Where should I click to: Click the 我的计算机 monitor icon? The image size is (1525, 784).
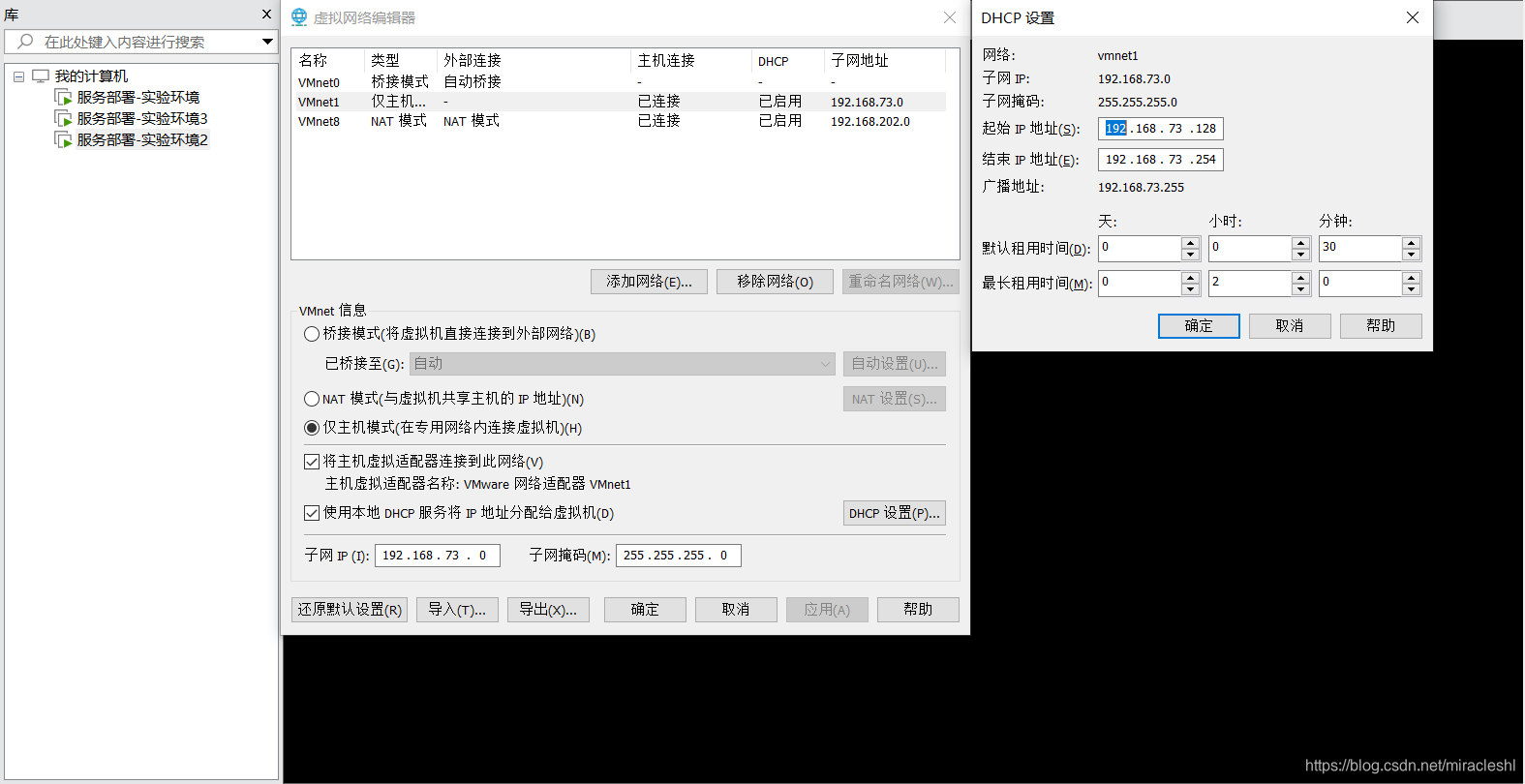coord(41,75)
